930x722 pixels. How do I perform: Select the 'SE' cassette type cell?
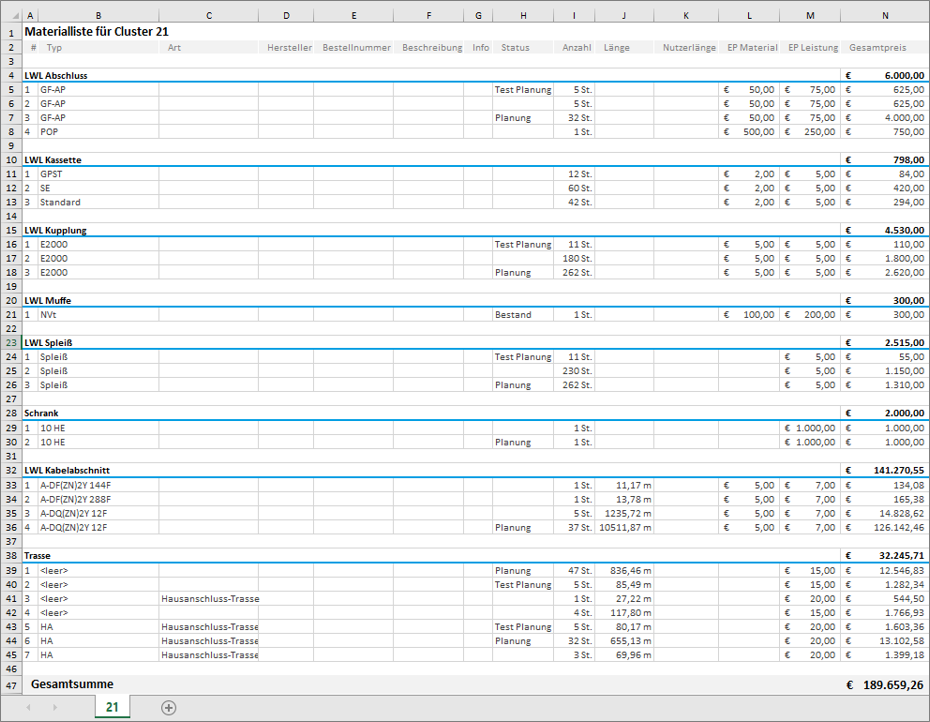(x=98, y=188)
